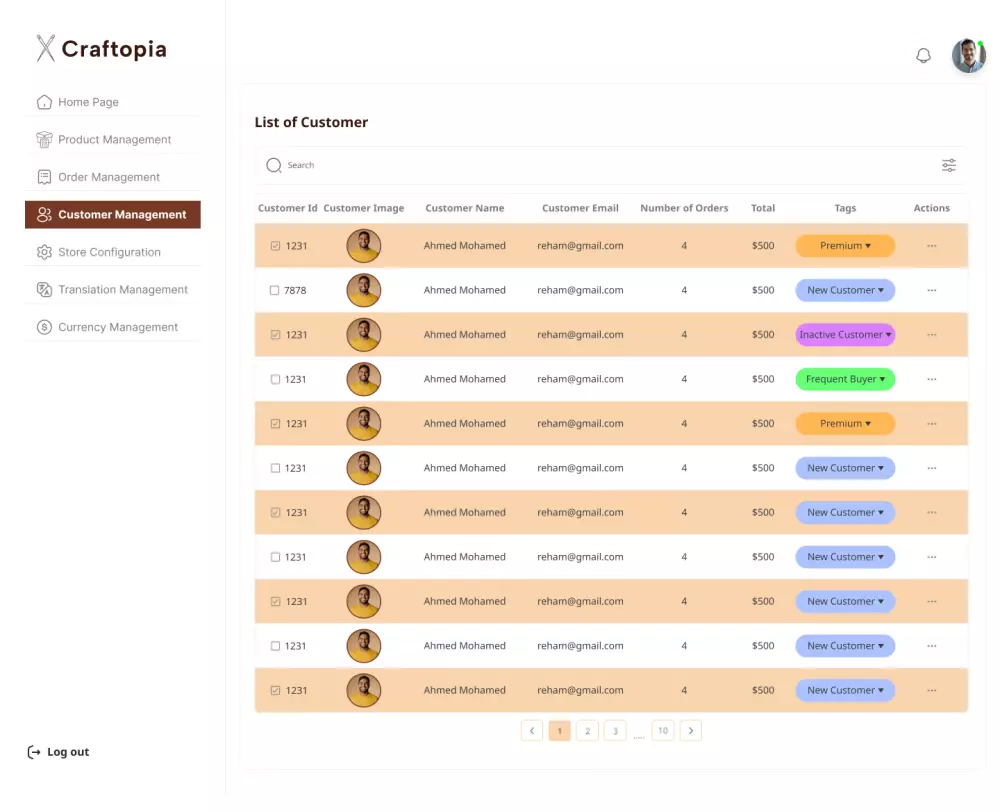Click inside the Search input field
Image resolution: width=1000 pixels, height=812 pixels.
pos(400,165)
